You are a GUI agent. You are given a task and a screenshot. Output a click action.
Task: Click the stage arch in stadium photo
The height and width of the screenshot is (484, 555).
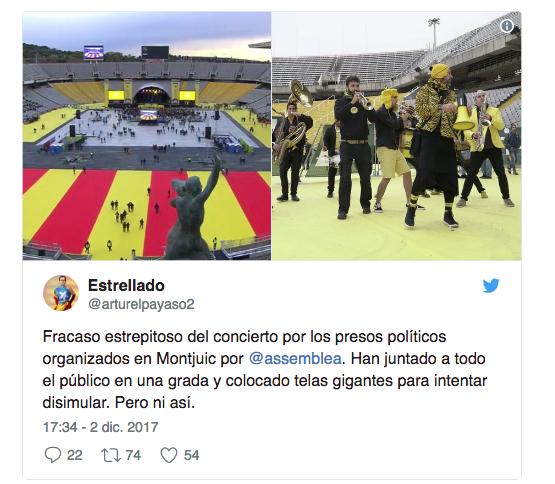pyautogui.click(x=151, y=95)
